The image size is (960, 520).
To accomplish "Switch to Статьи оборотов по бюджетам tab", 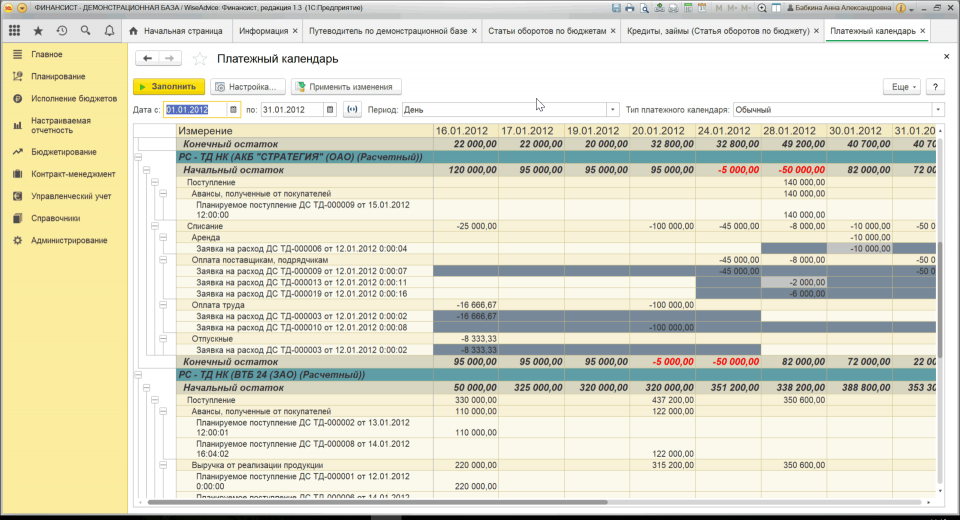I will tap(546, 31).
